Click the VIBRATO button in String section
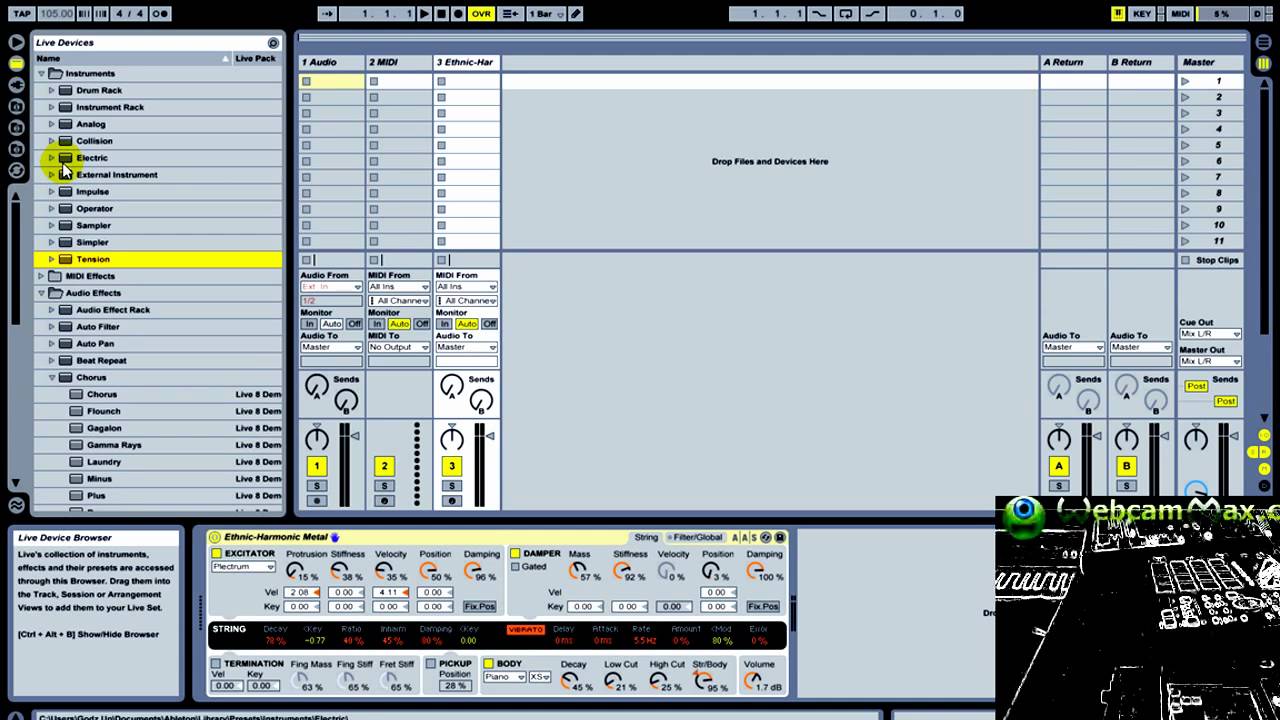1280x720 pixels. tap(525, 629)
